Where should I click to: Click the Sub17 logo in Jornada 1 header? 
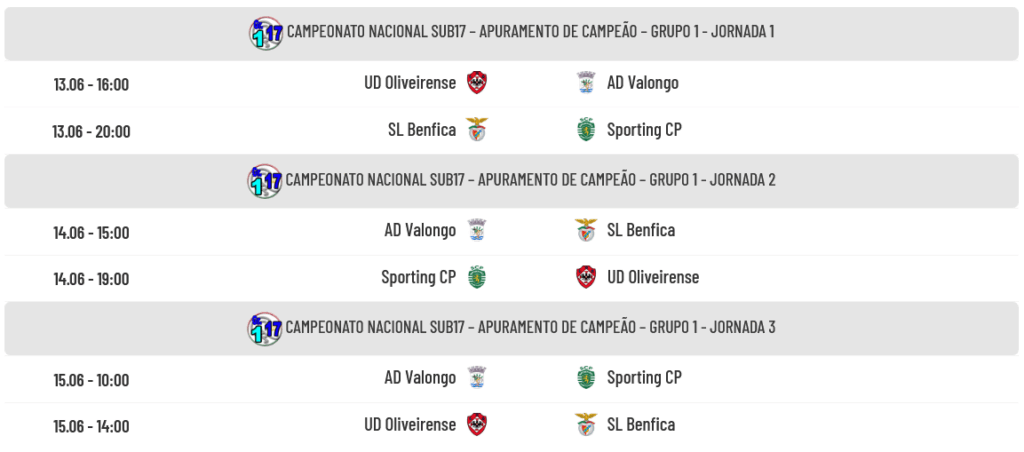pyautogui.click(x=266, y=33)
